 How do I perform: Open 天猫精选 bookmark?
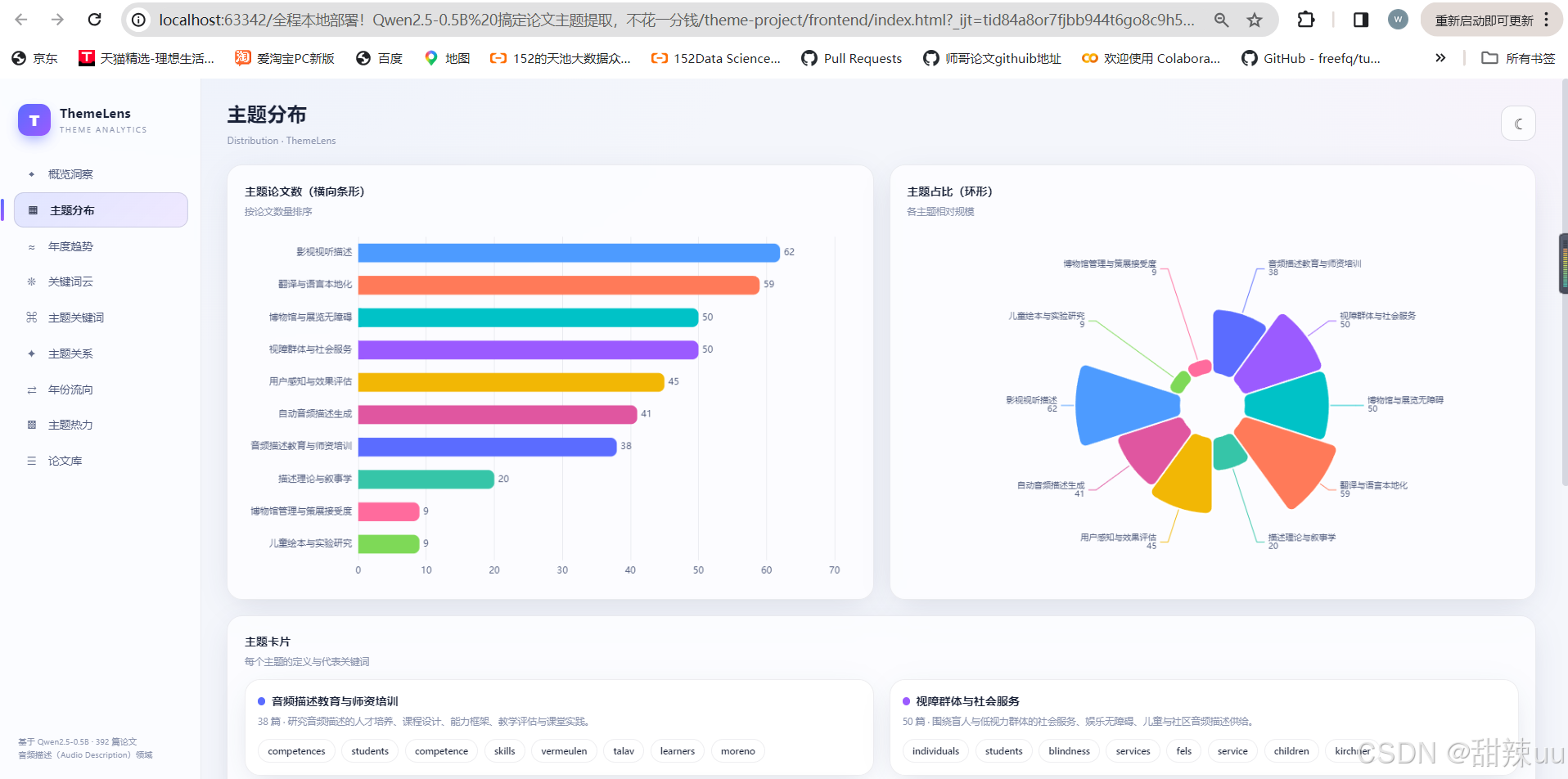click(x=146, y=58)
